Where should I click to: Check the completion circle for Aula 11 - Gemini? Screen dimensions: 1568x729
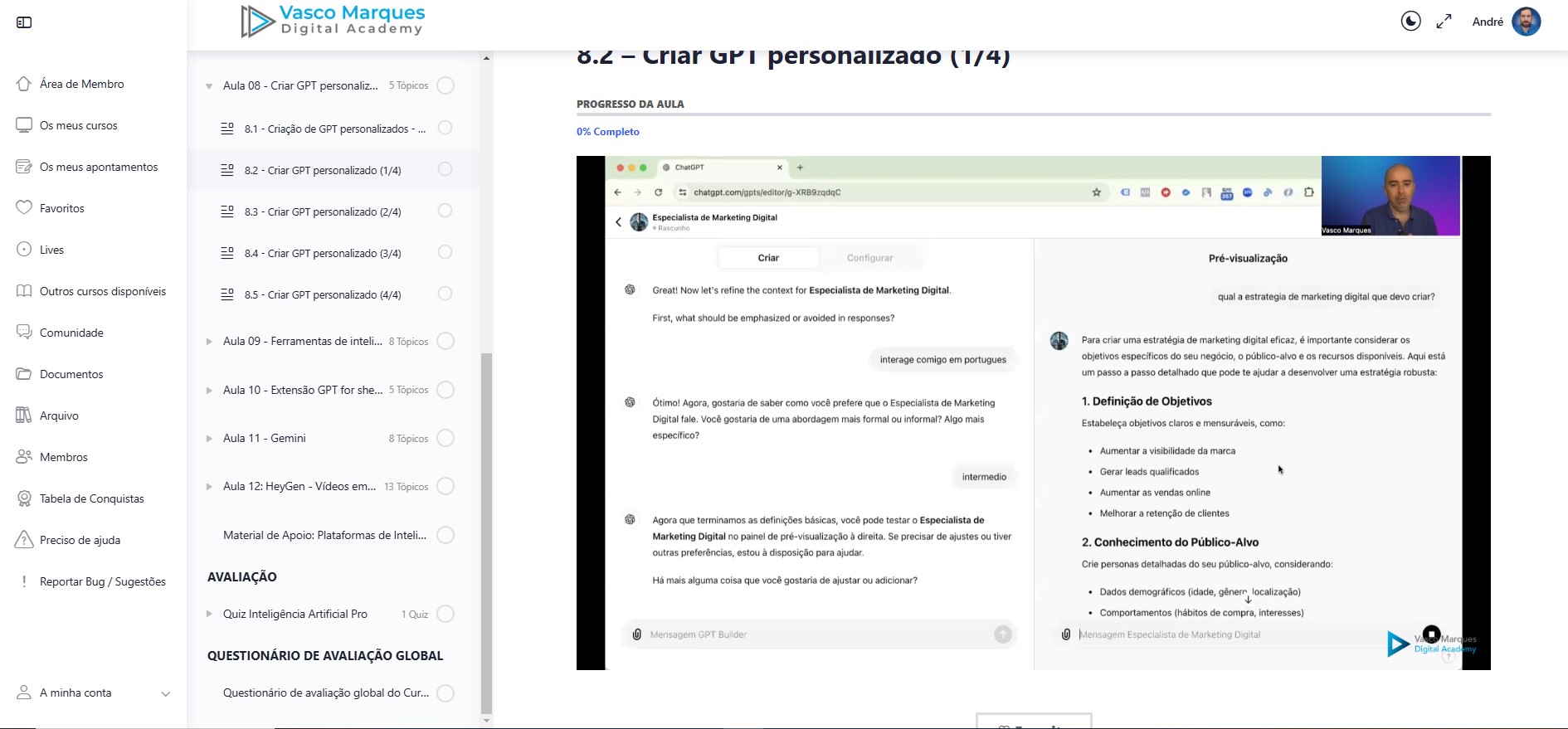tap(446, 438)
